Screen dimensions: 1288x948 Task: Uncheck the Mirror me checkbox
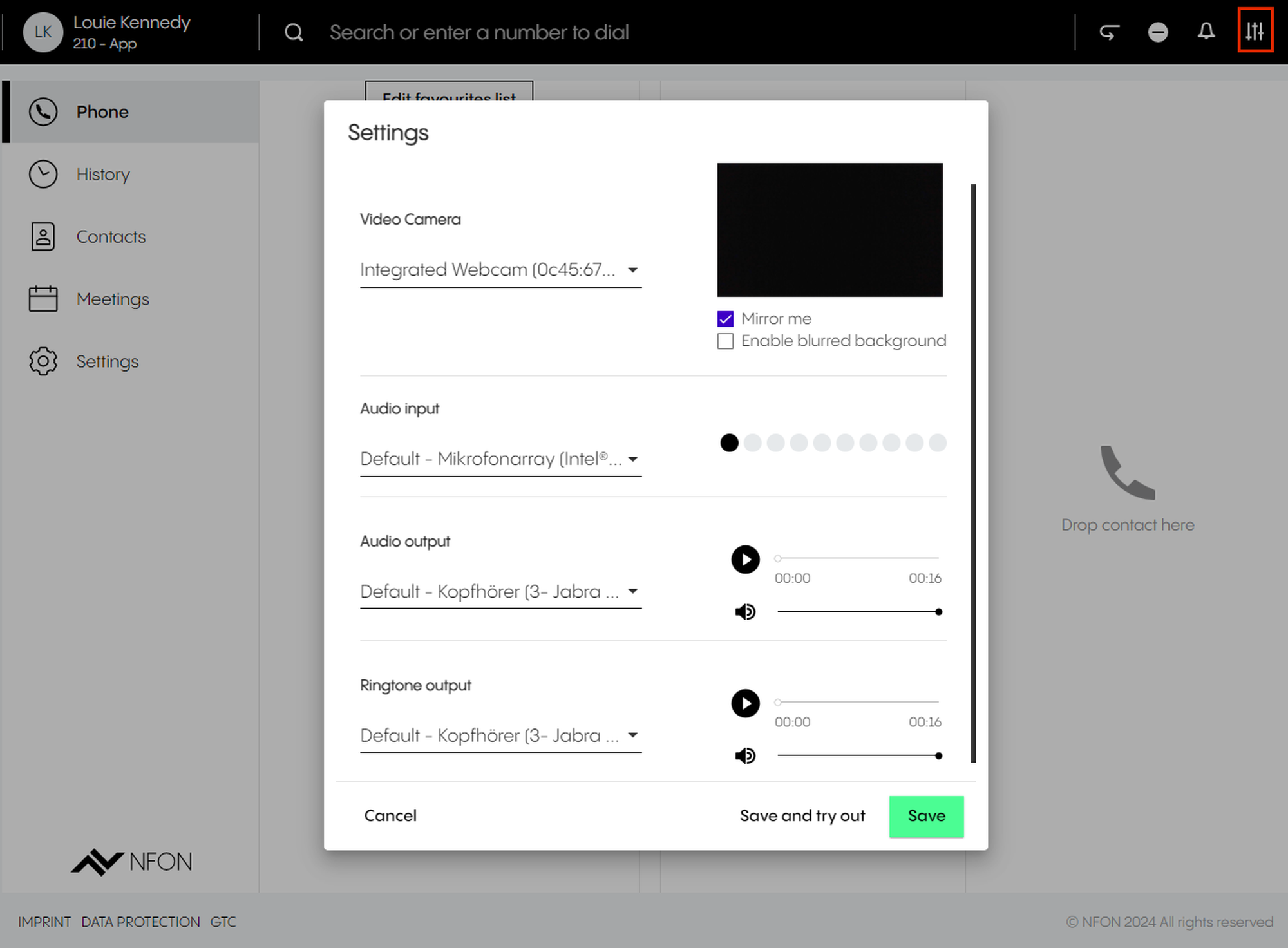(726, 319)
